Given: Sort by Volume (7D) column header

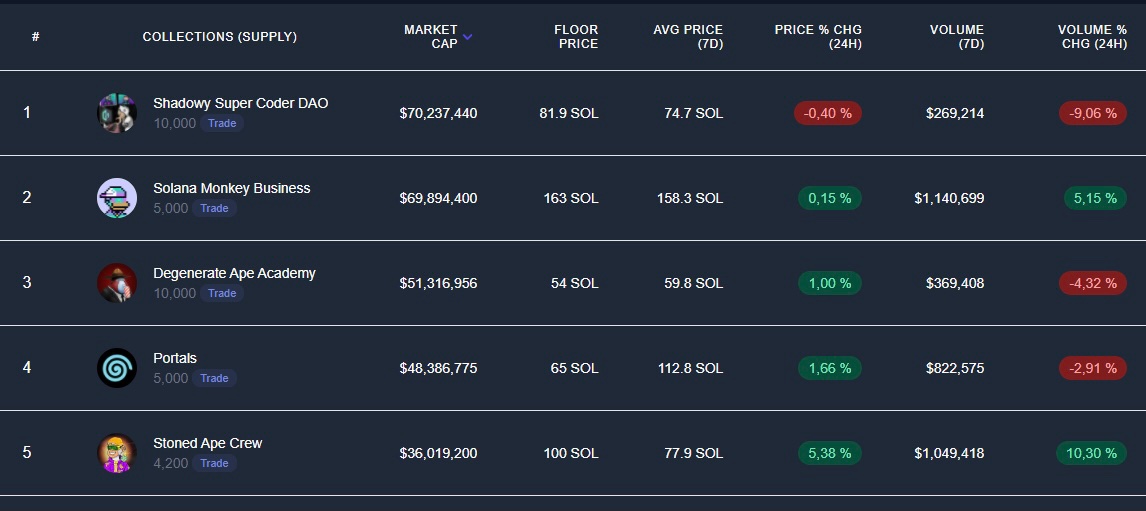Looking at the screenshot, I should 957,37.
